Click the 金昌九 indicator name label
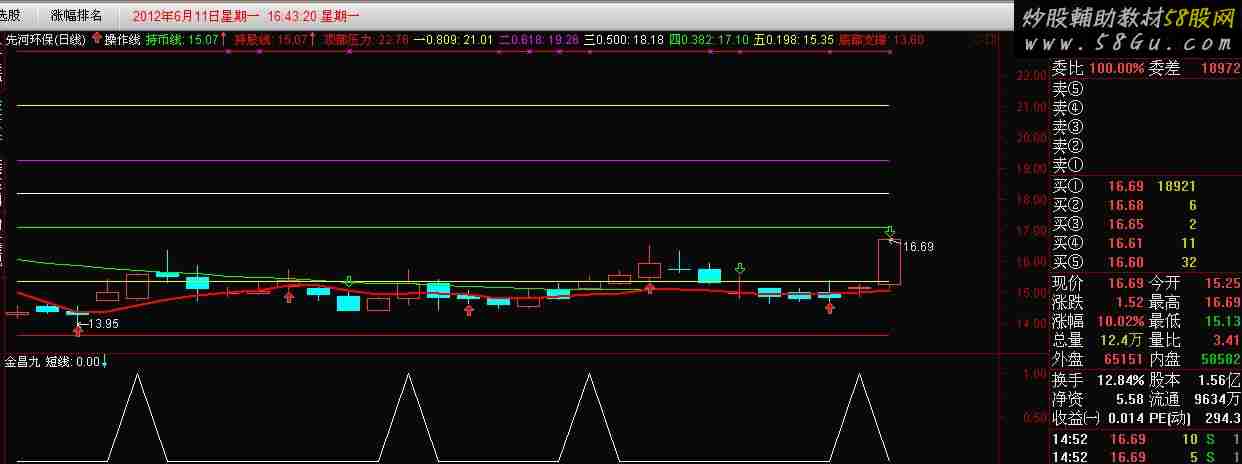The image size is (1242, 464). coord(23,362)
